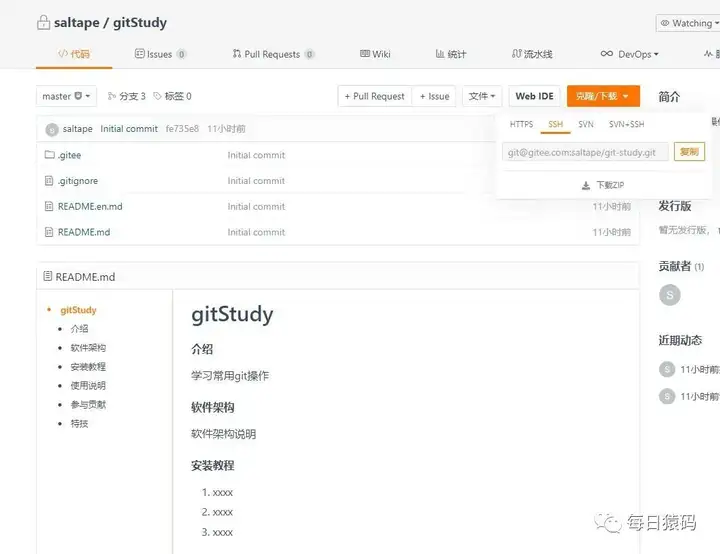Click the 统计 bar chart icon
Viewport: 720px width, 554px height.
[439, 54]
